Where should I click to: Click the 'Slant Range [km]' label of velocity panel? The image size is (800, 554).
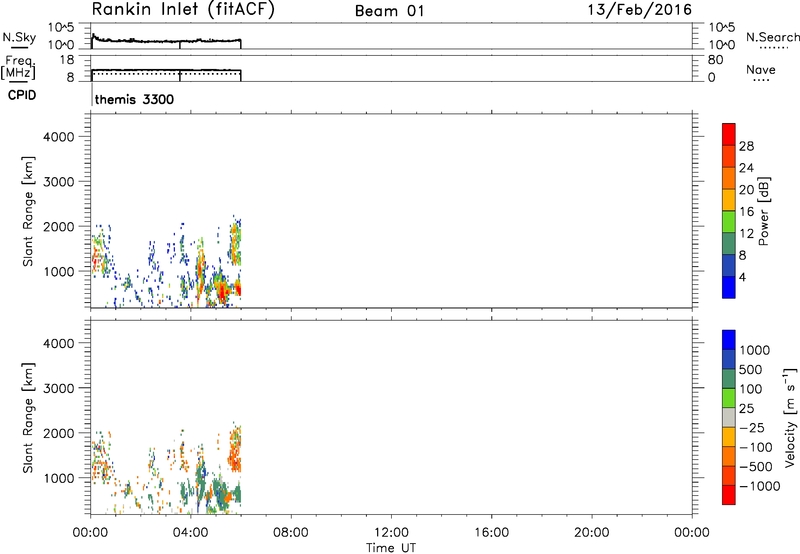click(28, 418)
